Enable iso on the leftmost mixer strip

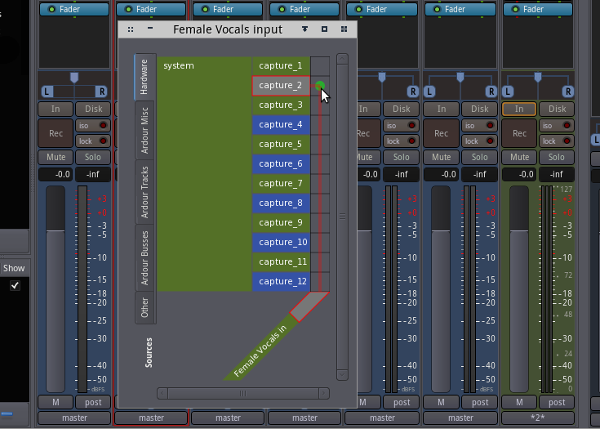coord(93,126)
